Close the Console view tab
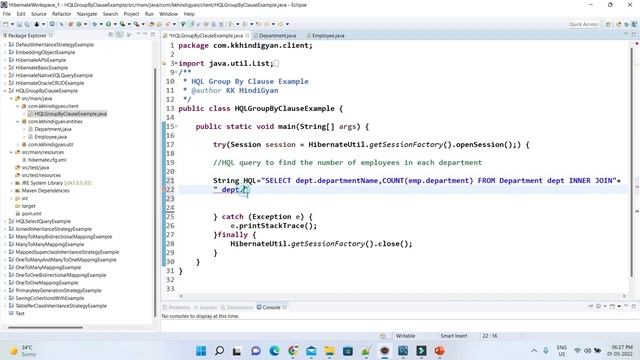This screenshot has width=640, height=360. click(x=285, y=307)
